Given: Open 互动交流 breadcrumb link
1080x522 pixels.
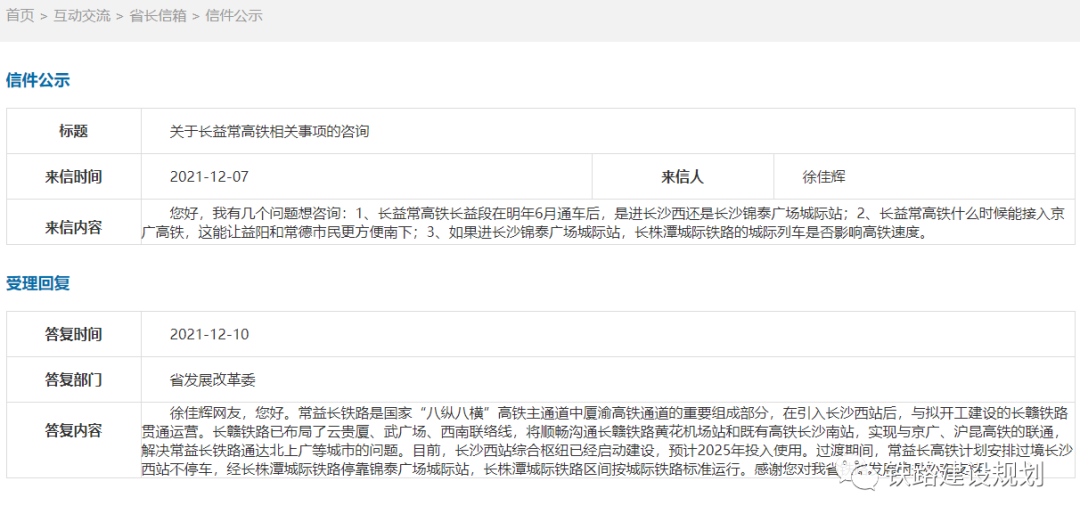Looking at the screenshot, I should pyautogui.click(x=82, y=16).
